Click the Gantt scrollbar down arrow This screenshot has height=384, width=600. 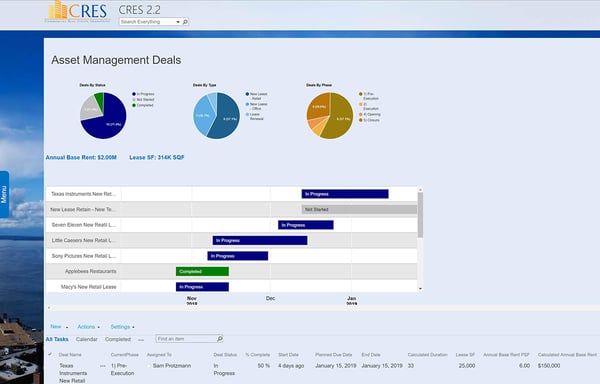click(420, 289)
